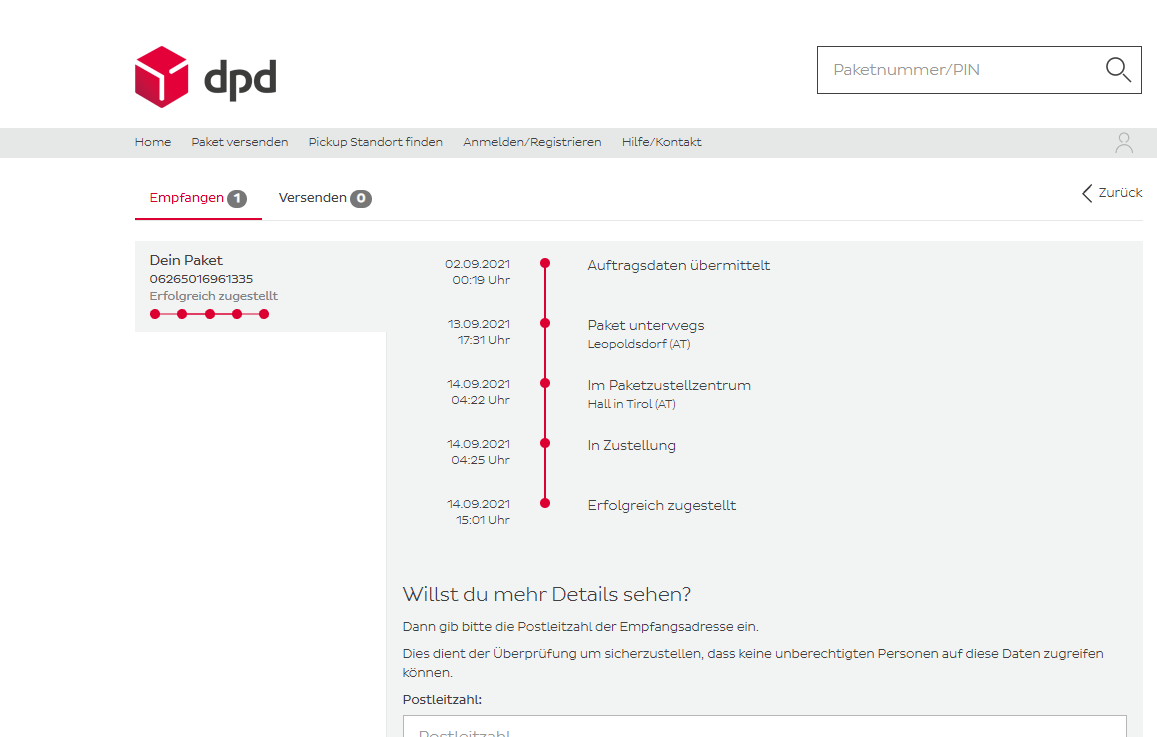Click the magnifying glass search icon
This screenshot has height=737, width=1157.
(x=1117, y=70)
